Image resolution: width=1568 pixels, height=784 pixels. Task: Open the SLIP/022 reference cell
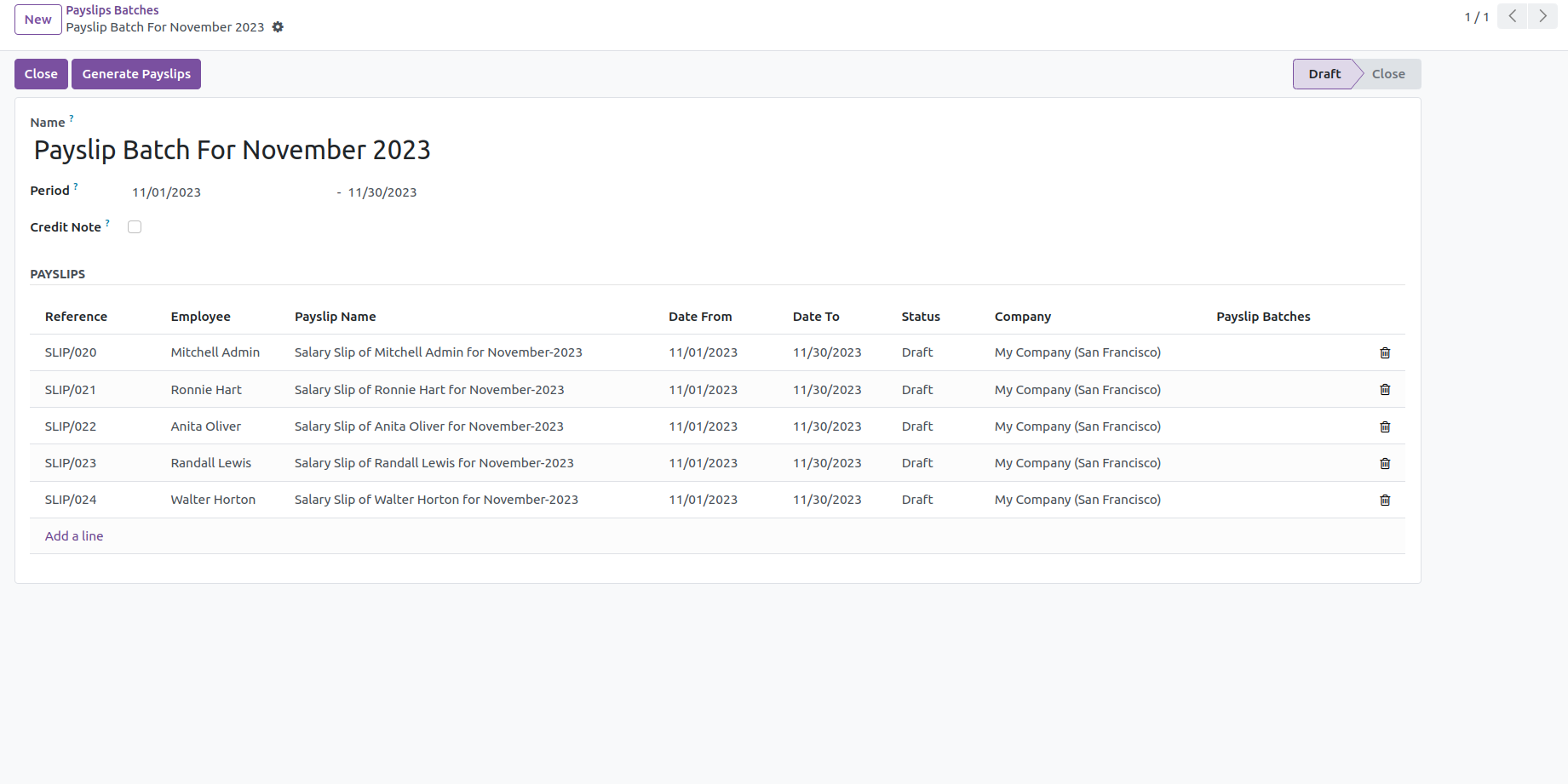tap(71, 426)
